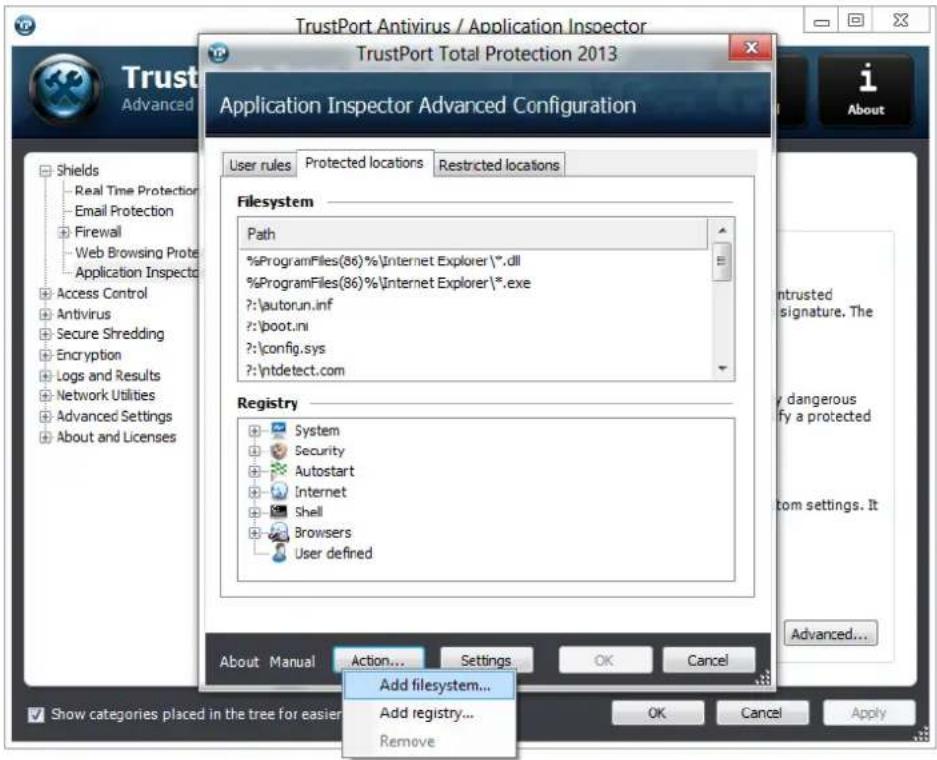
Task: Click the filesystem list scrollbar thumb
Action: (722, 261)
